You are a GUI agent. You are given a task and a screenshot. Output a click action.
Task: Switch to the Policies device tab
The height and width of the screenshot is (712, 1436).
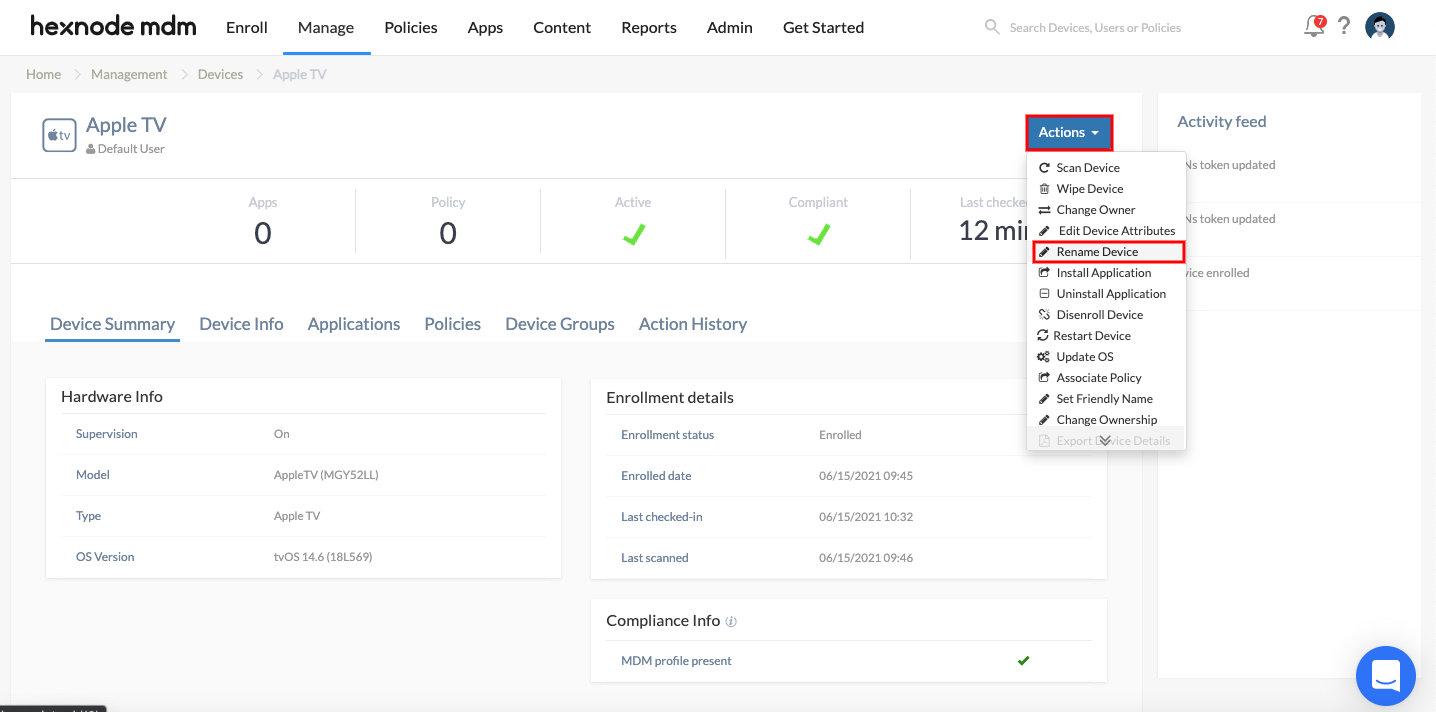[453, 324]
